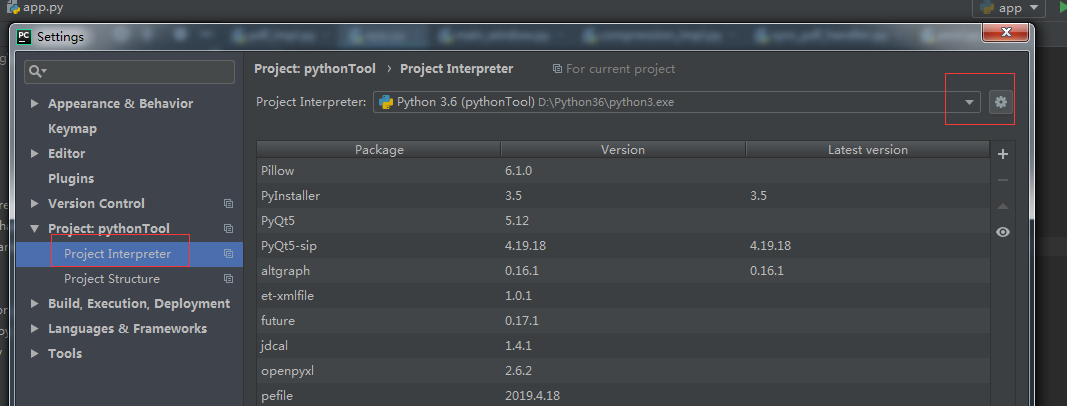Click the PyCharm logo in Settings title bar
Screen dimensions: 1067x406
click(x=24, y=37)
